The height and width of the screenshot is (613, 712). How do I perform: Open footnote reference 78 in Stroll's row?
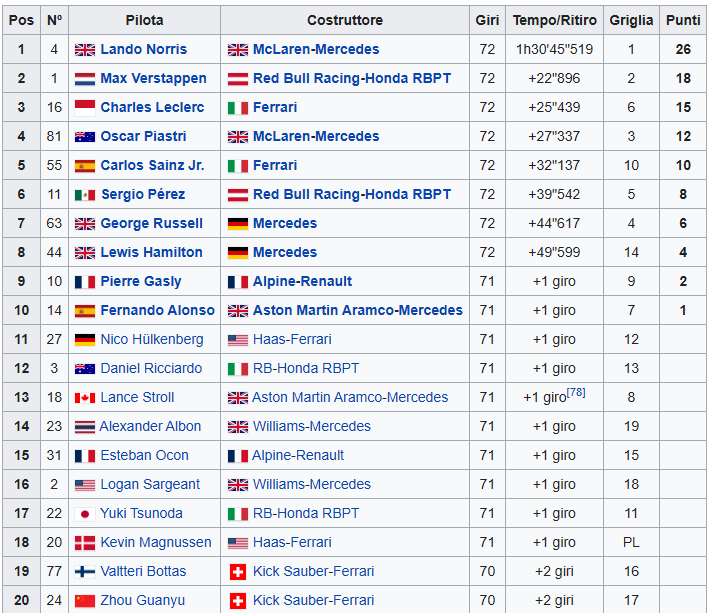pyautogui.click(x=576, y=393)
